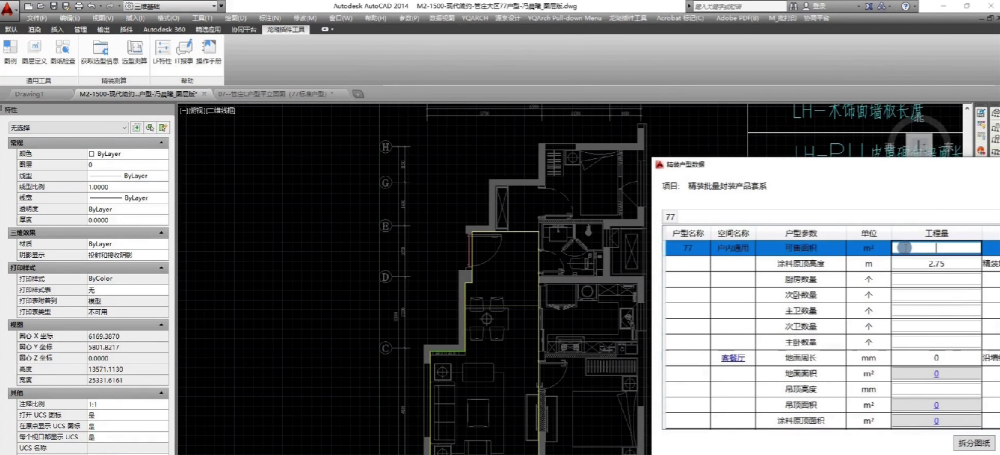Screen dimensions: 1000x455
Task: Click the 操作手册 manual icon
Action: pos(210,48)
